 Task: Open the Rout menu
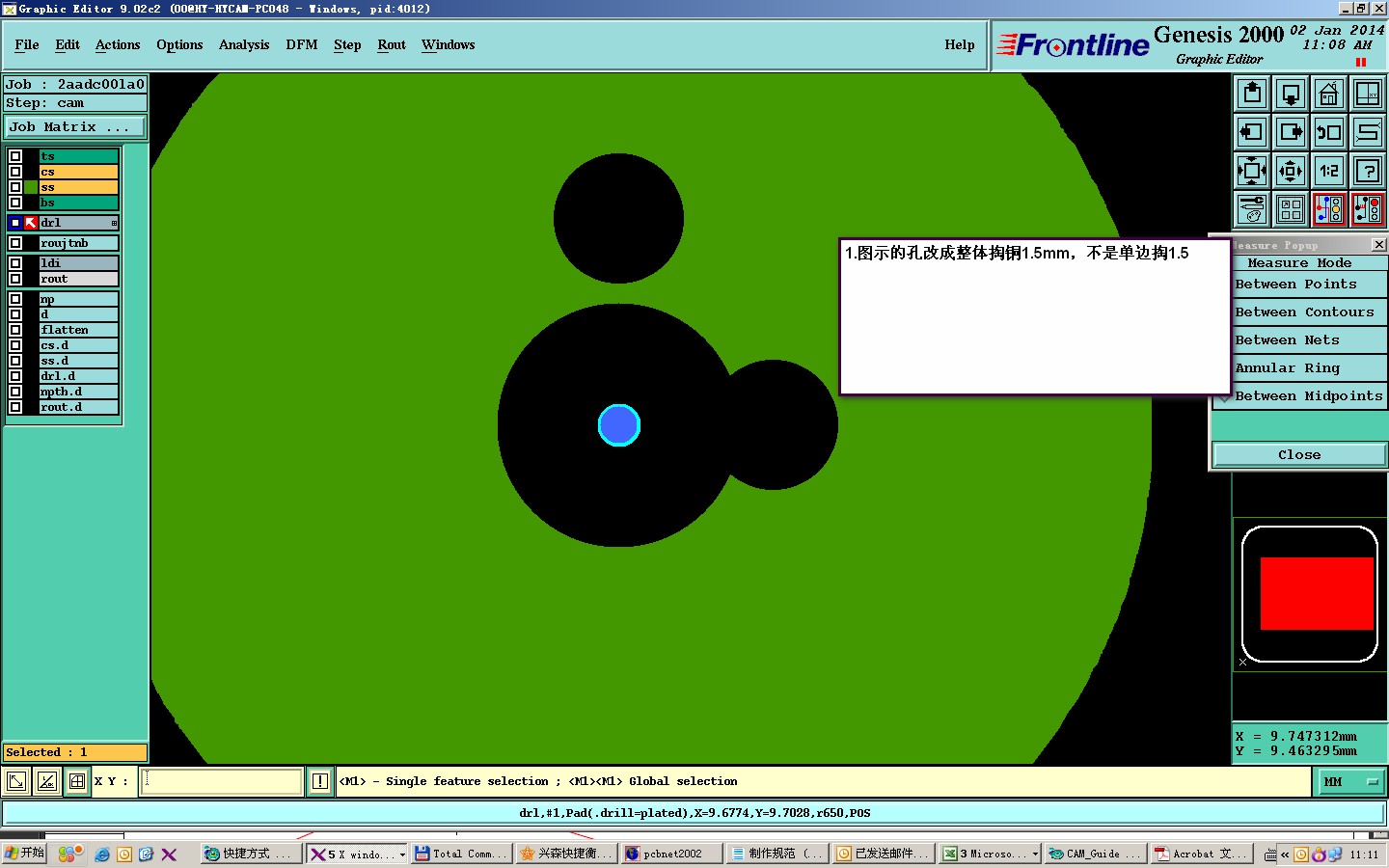(392, 45)
